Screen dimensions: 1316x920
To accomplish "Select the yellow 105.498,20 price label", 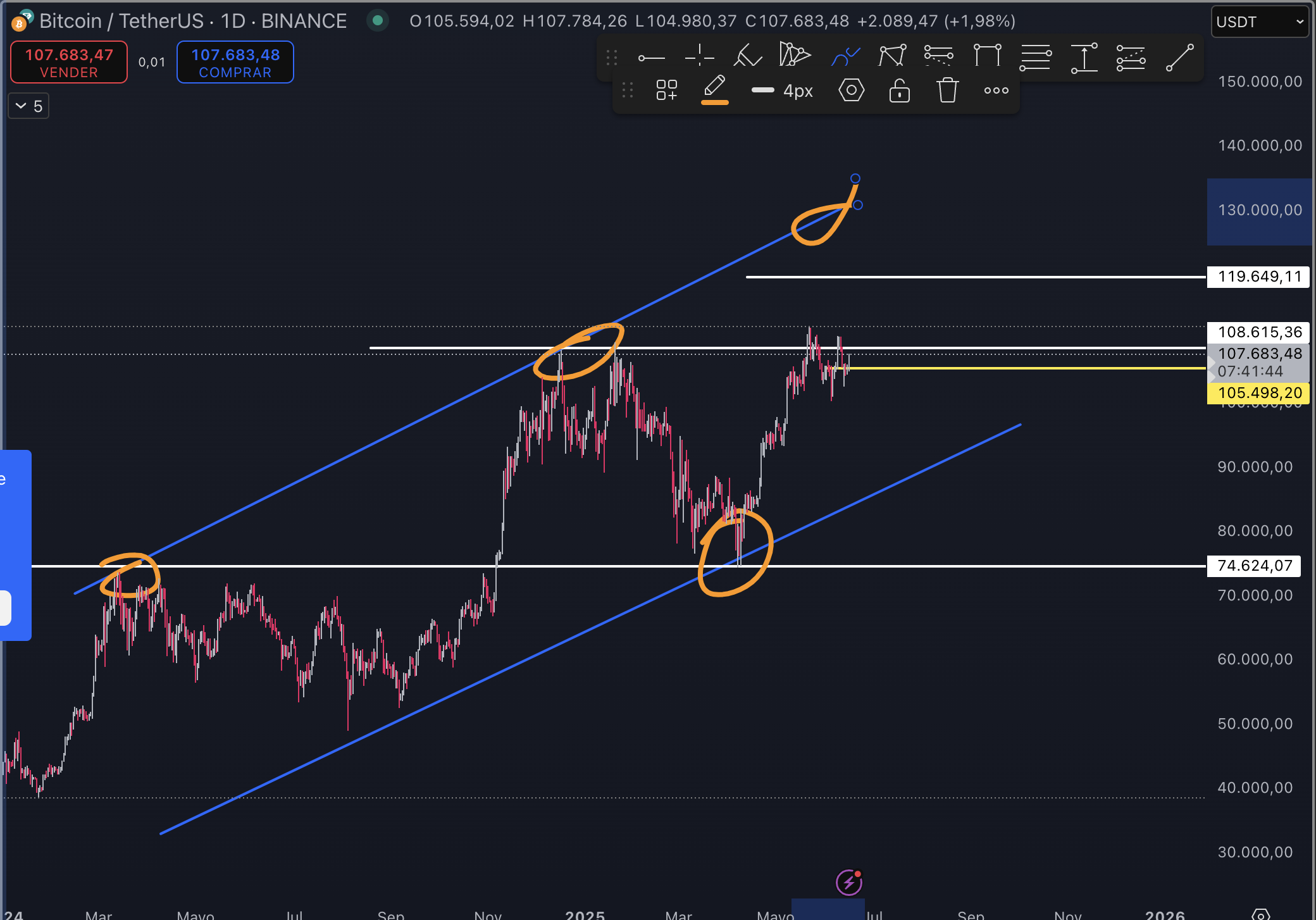I will coord(1258,393).
